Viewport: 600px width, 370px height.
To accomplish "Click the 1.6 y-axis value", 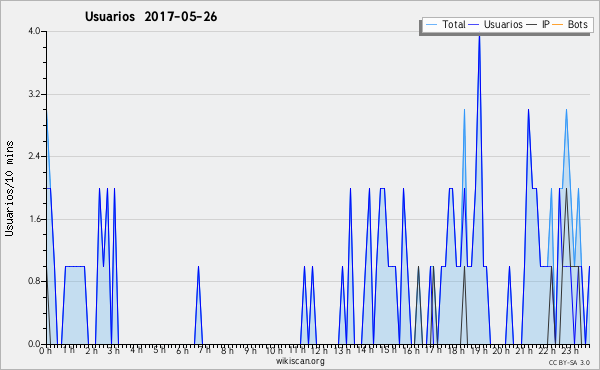I will tap(34, 219).
